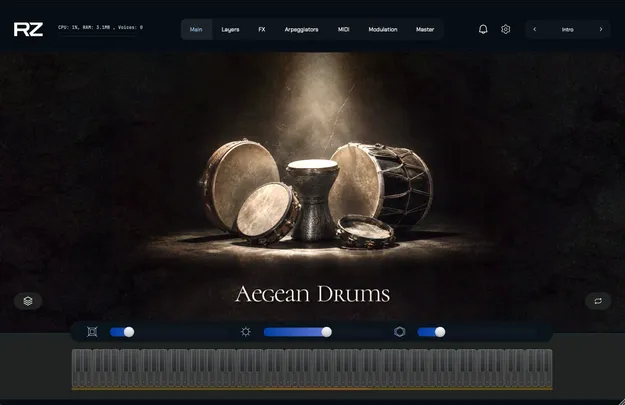The height and width of the screenshot is (405, 625).
Task: Open the Intro preset selector
Action: tap(568, 29)
